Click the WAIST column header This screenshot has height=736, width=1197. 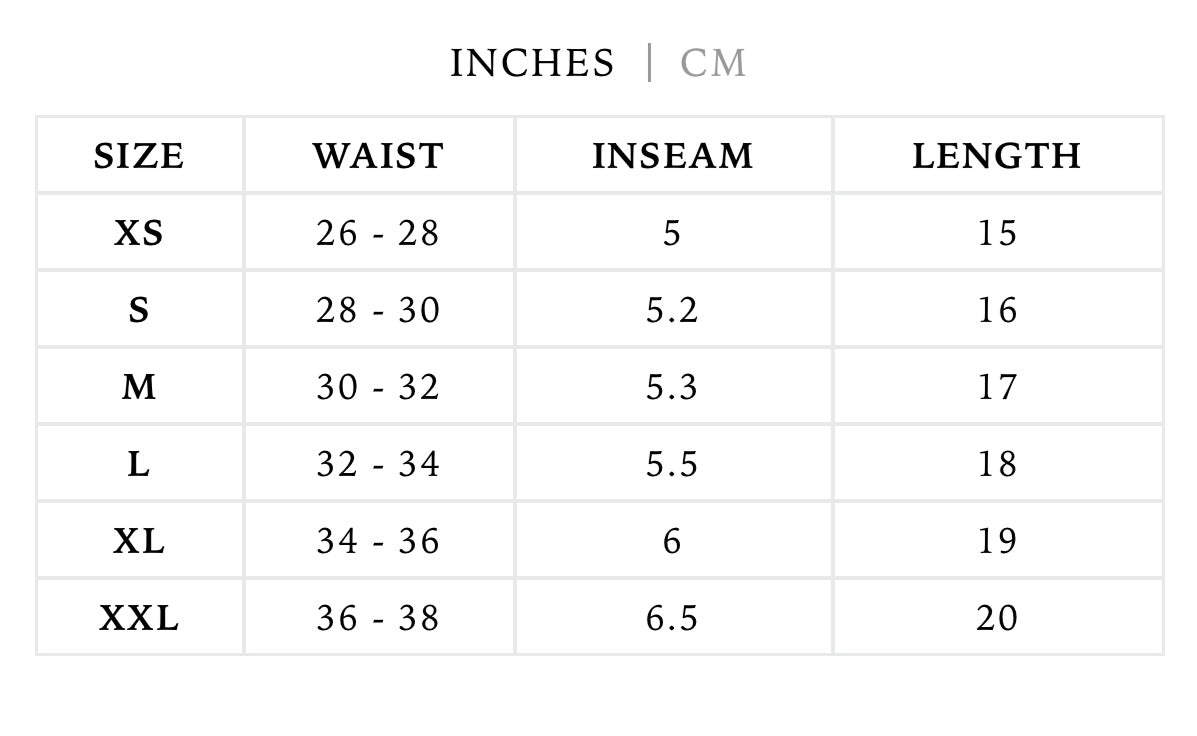click(x=378, y=156)
